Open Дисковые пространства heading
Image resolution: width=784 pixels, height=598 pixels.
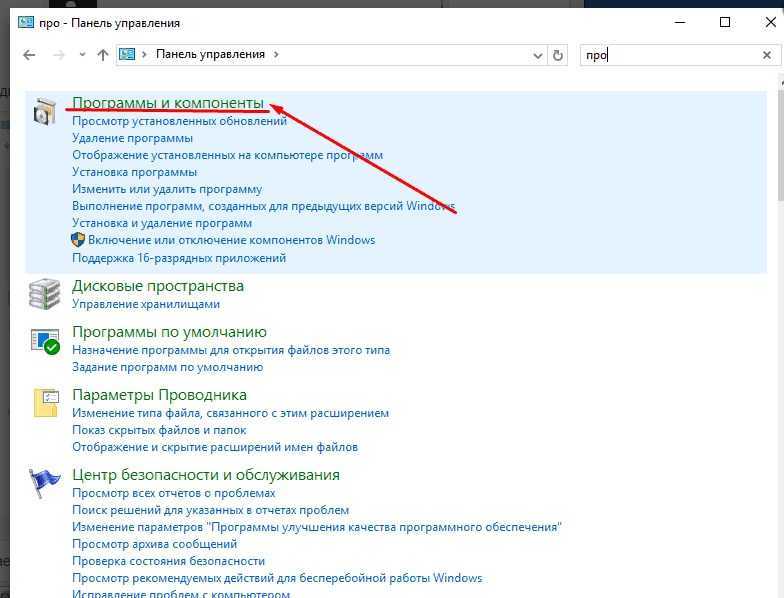click(x=158, y=286)
